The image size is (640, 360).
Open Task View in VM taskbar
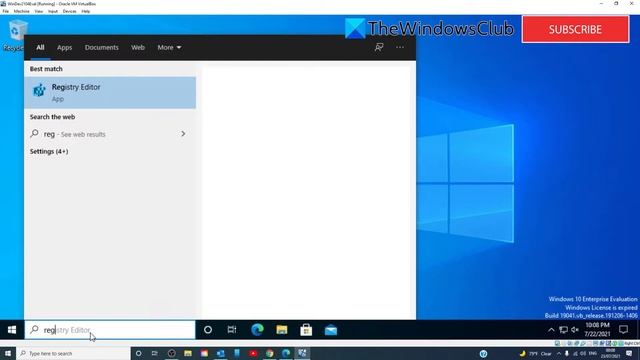(232, 330)
